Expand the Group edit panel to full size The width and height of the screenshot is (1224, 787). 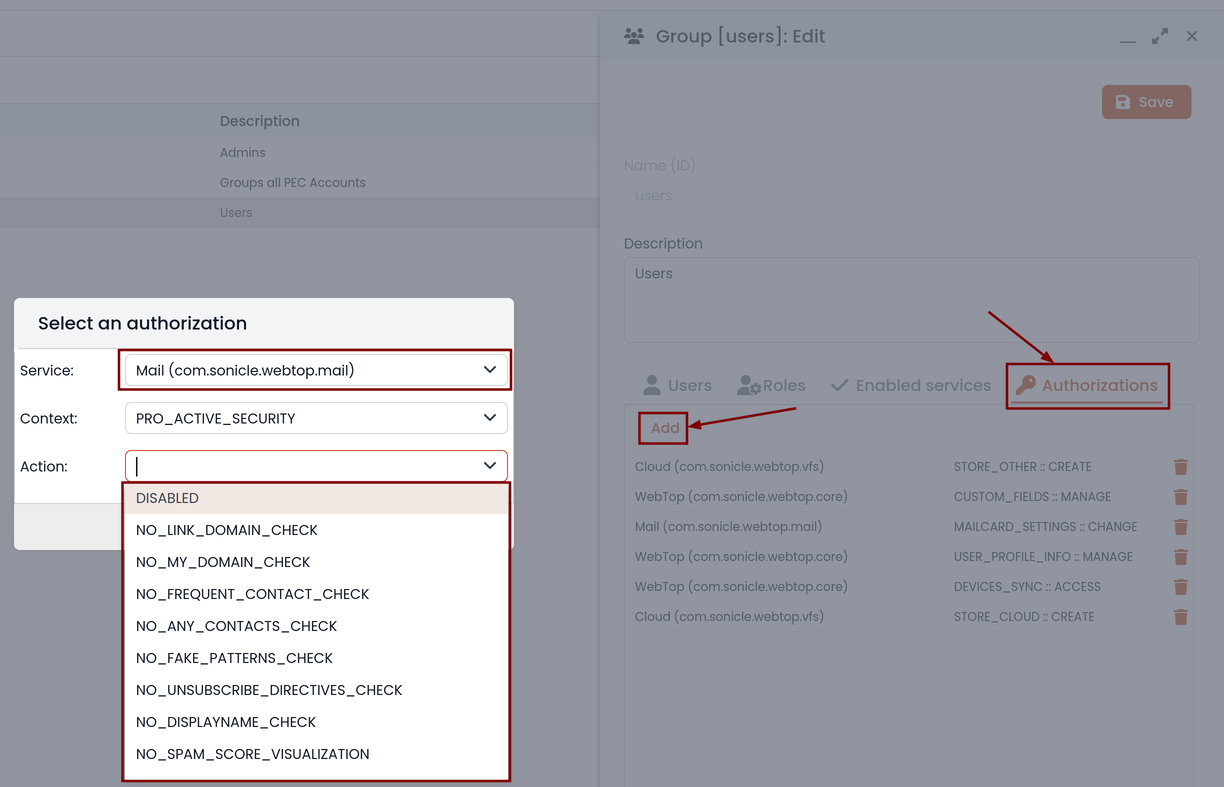click(x=1160, y=36)
